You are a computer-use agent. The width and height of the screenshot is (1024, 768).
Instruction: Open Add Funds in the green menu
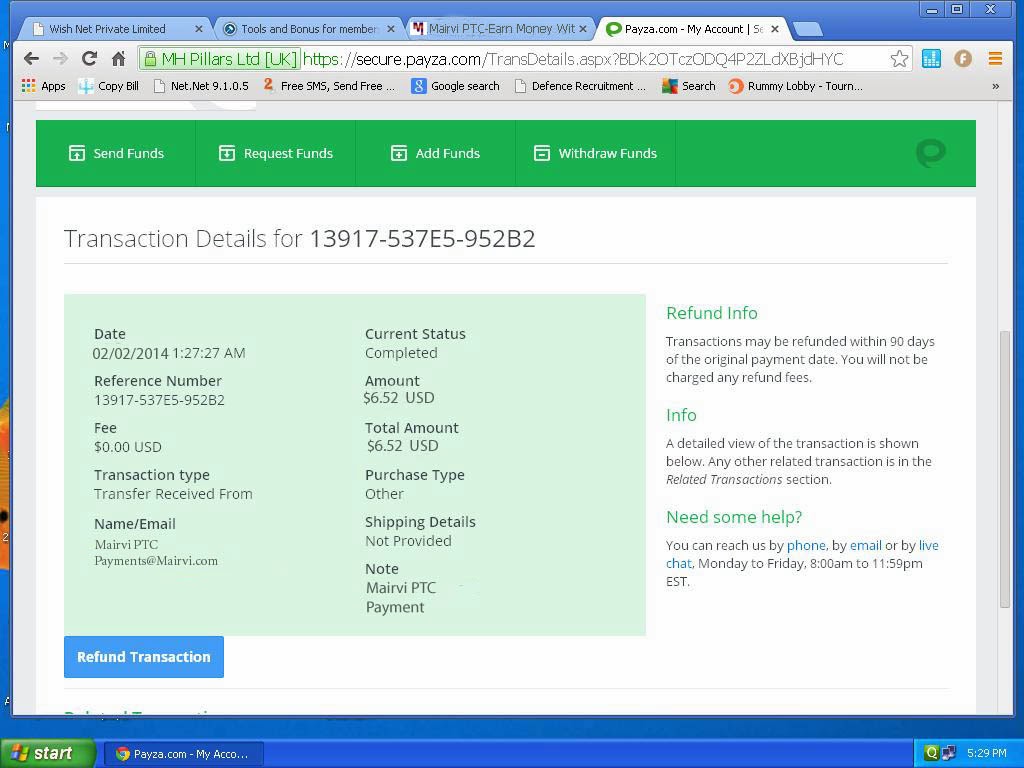click(436, 153)
